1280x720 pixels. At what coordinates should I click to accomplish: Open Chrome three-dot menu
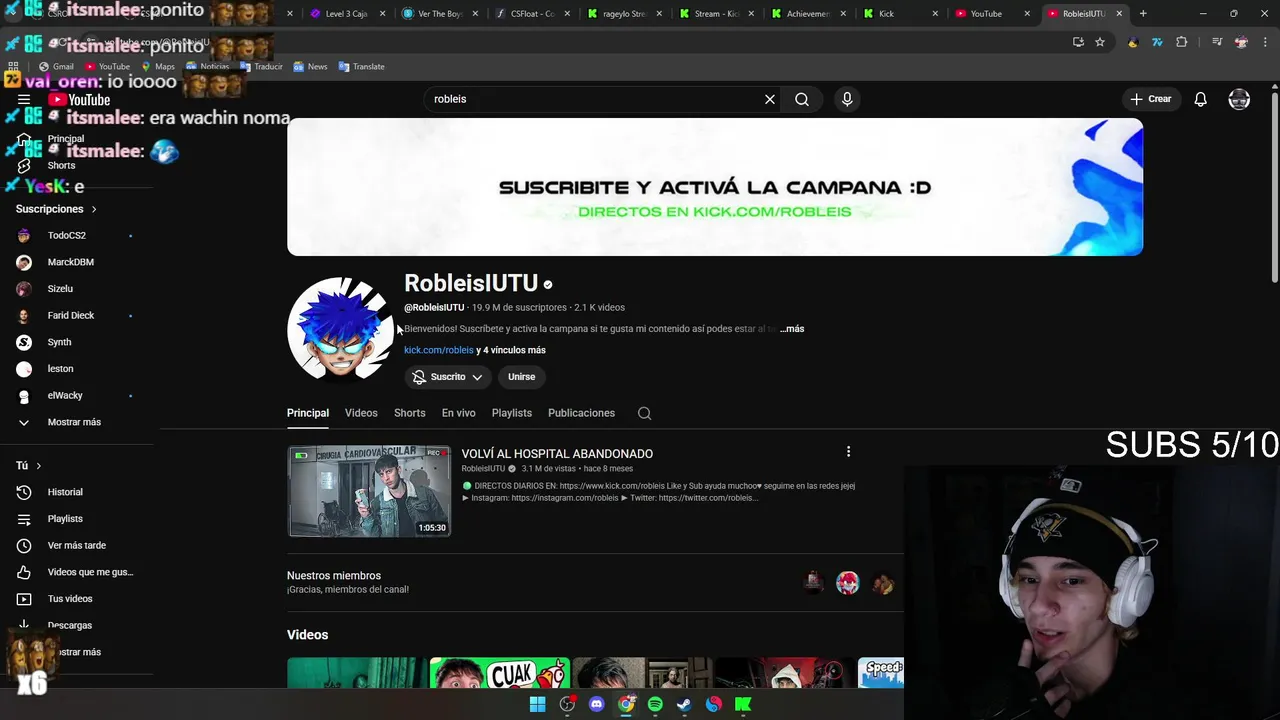(1265, 42)
